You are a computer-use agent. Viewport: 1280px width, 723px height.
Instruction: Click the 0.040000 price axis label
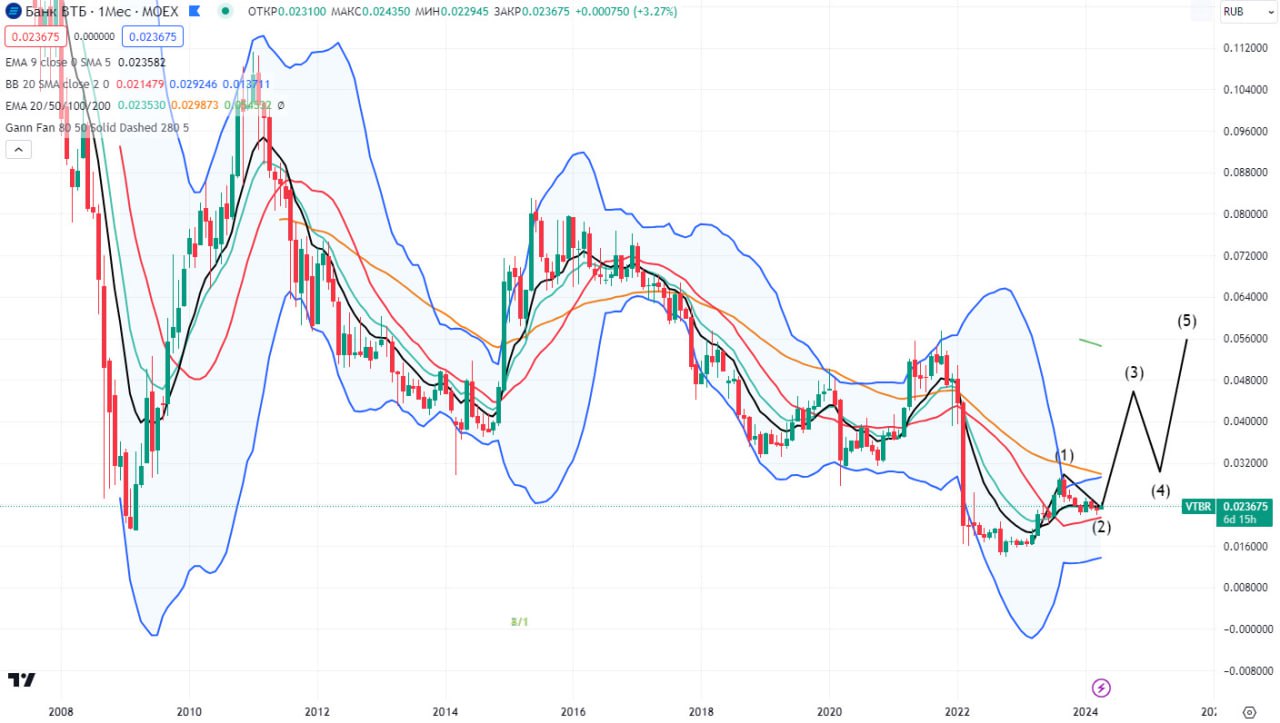tap(1247, 421)
